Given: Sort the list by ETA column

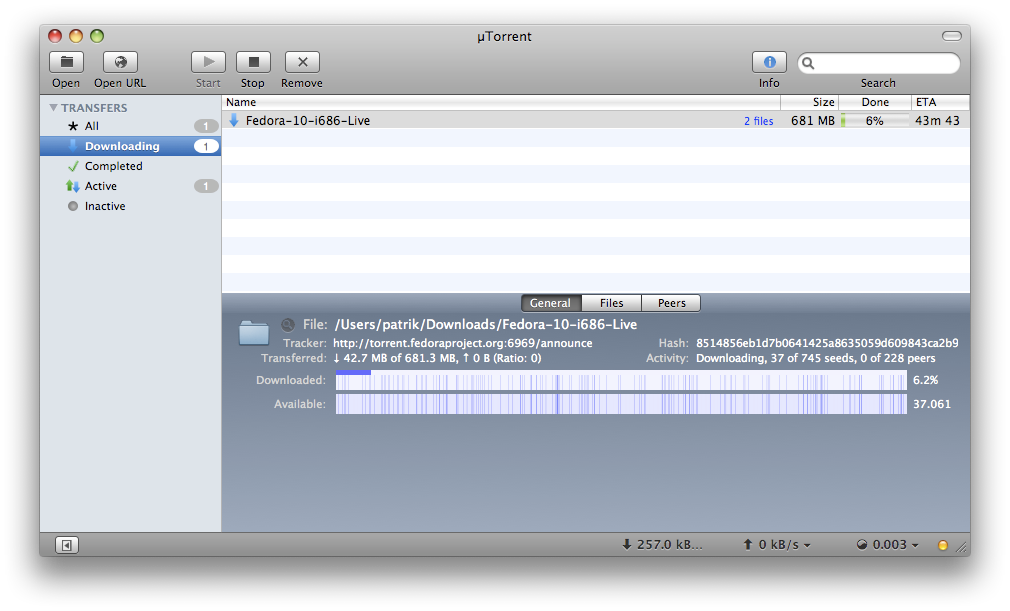Looking at the screenshot, I should coord(940,102).
